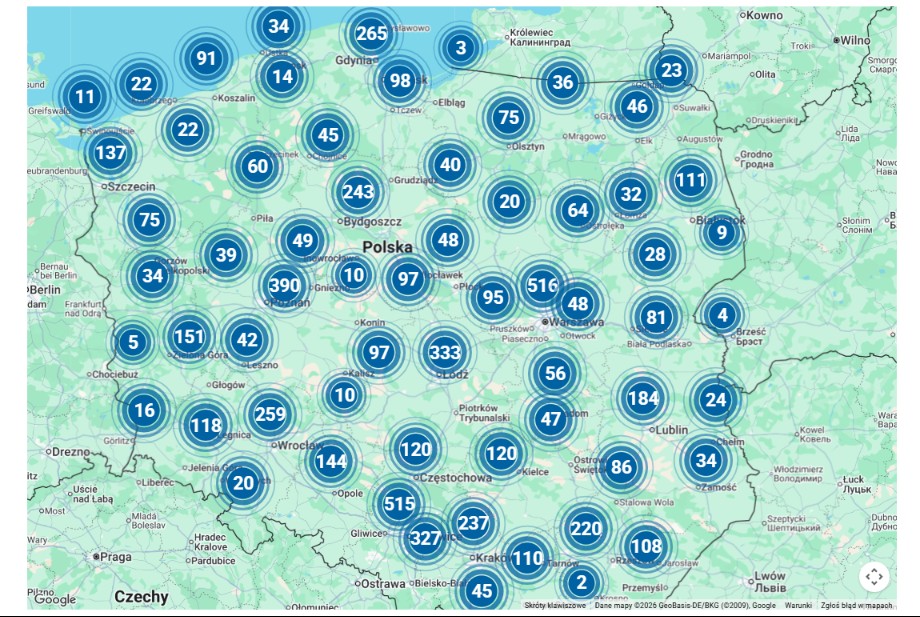Viewport: 920px width, 617px height.
Task: Click the Ostrawa city label
Action: click(383, 584)
